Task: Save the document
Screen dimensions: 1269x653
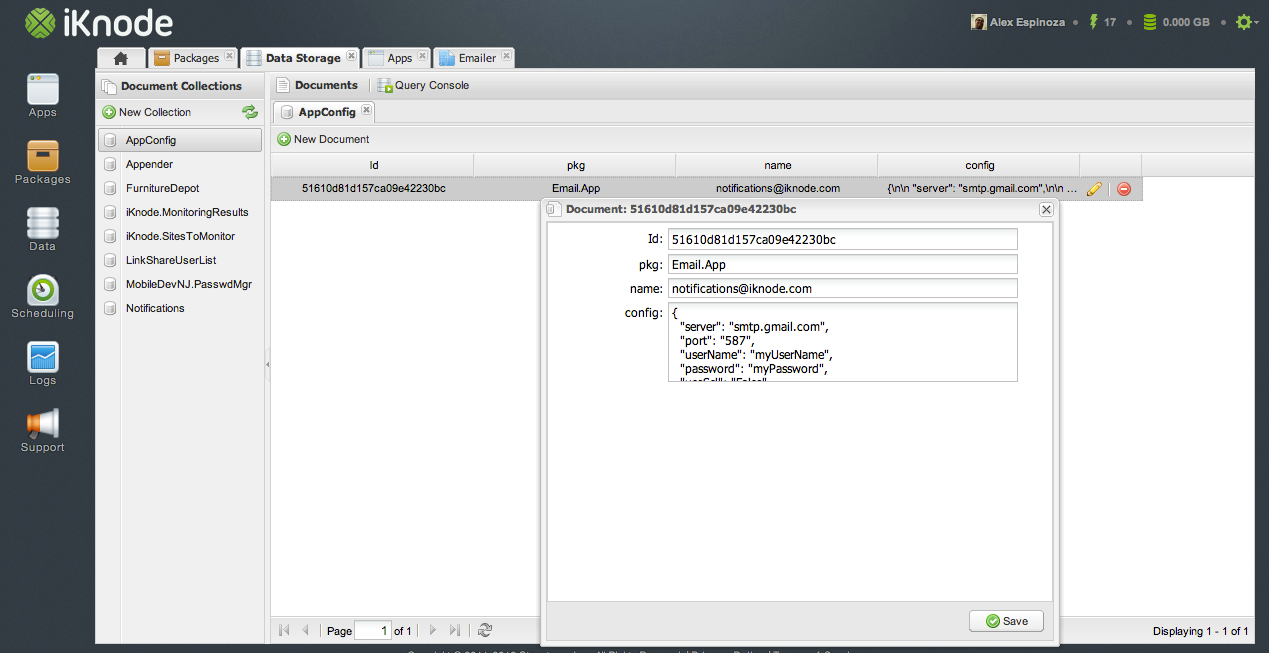Action: coord(1006,621)
